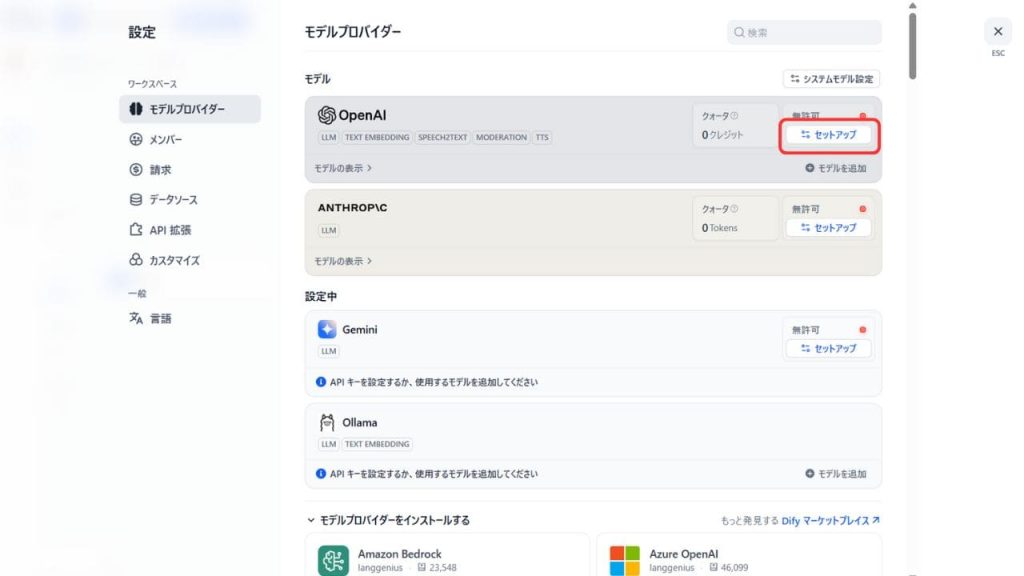Open 請求 billing section
The width and height of the screenshot is (1024, 576).
pyautogui.click(x=160, y=170)
